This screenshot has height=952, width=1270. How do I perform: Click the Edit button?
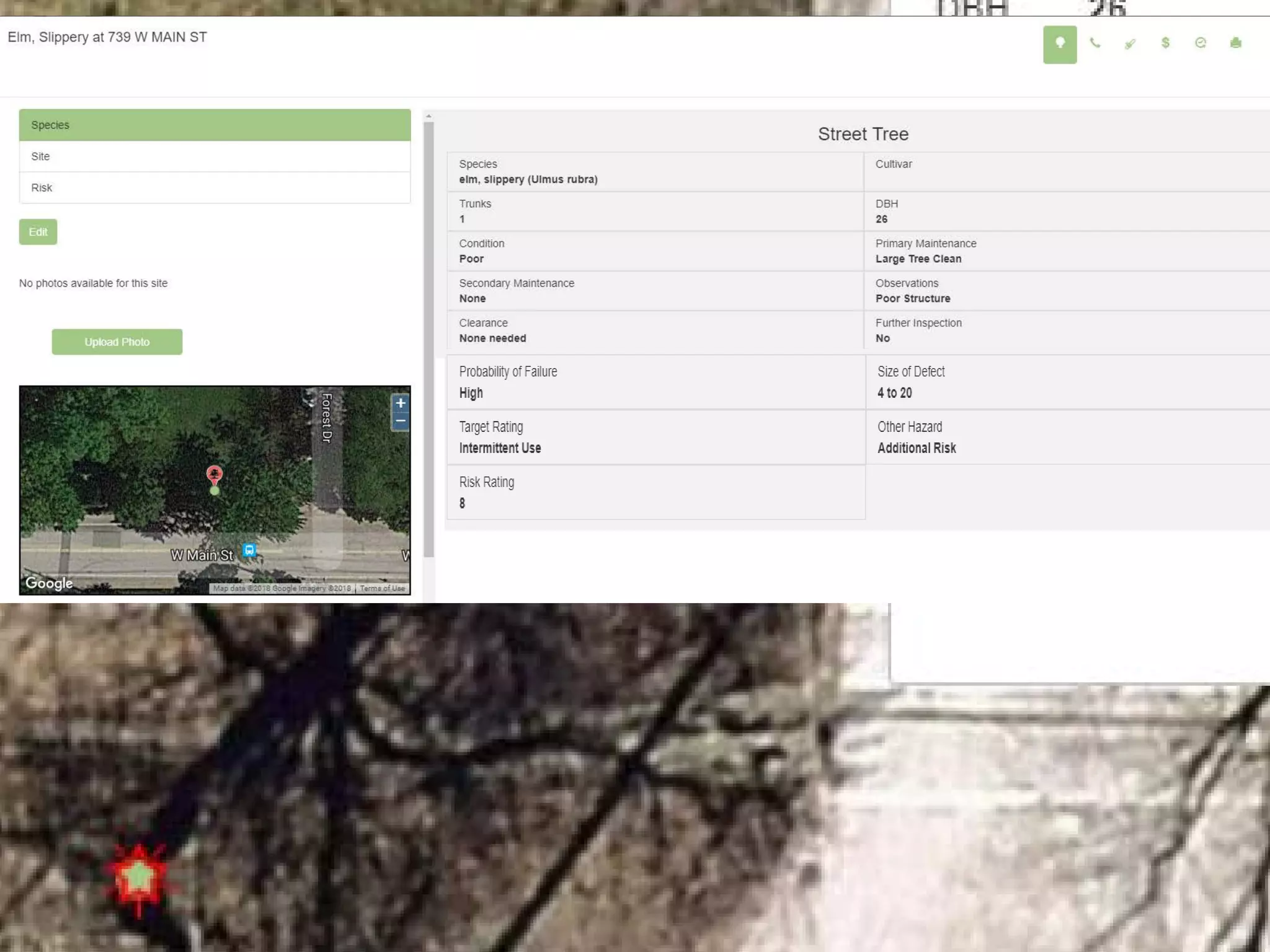38,232
